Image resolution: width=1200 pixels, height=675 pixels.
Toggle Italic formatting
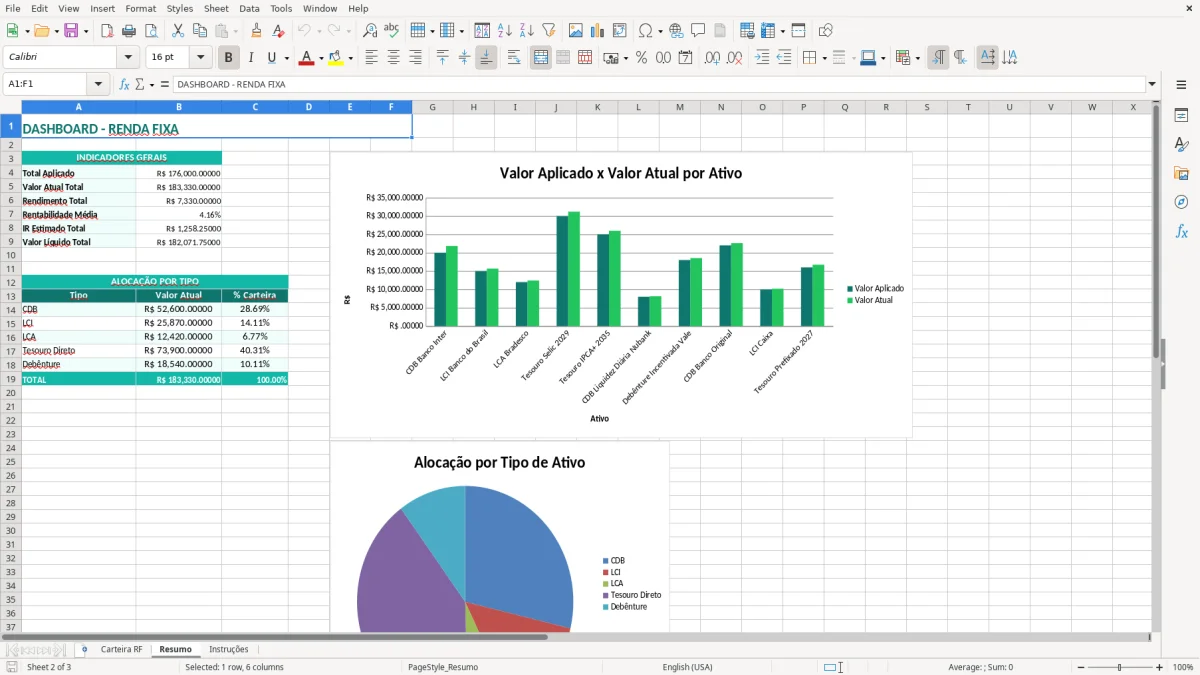tap(251, 58)
